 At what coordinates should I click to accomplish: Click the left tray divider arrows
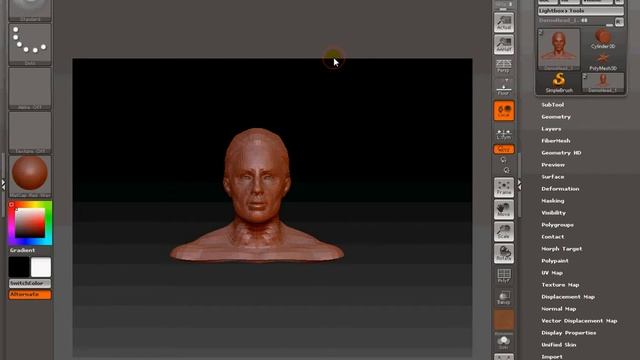(3, 184)
